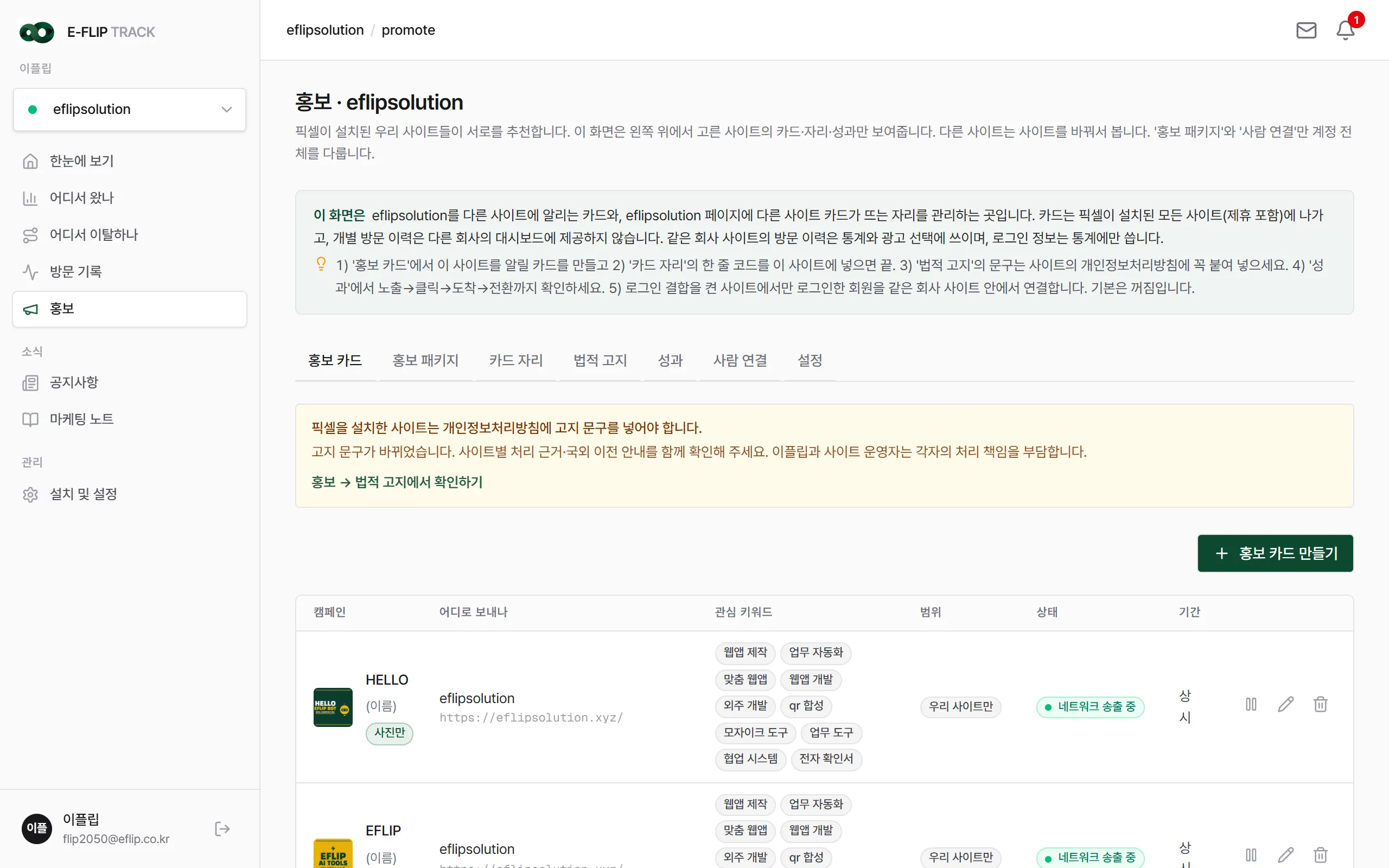Switch to the 법적 고지 tab
1389x868 pixels.
600,361
